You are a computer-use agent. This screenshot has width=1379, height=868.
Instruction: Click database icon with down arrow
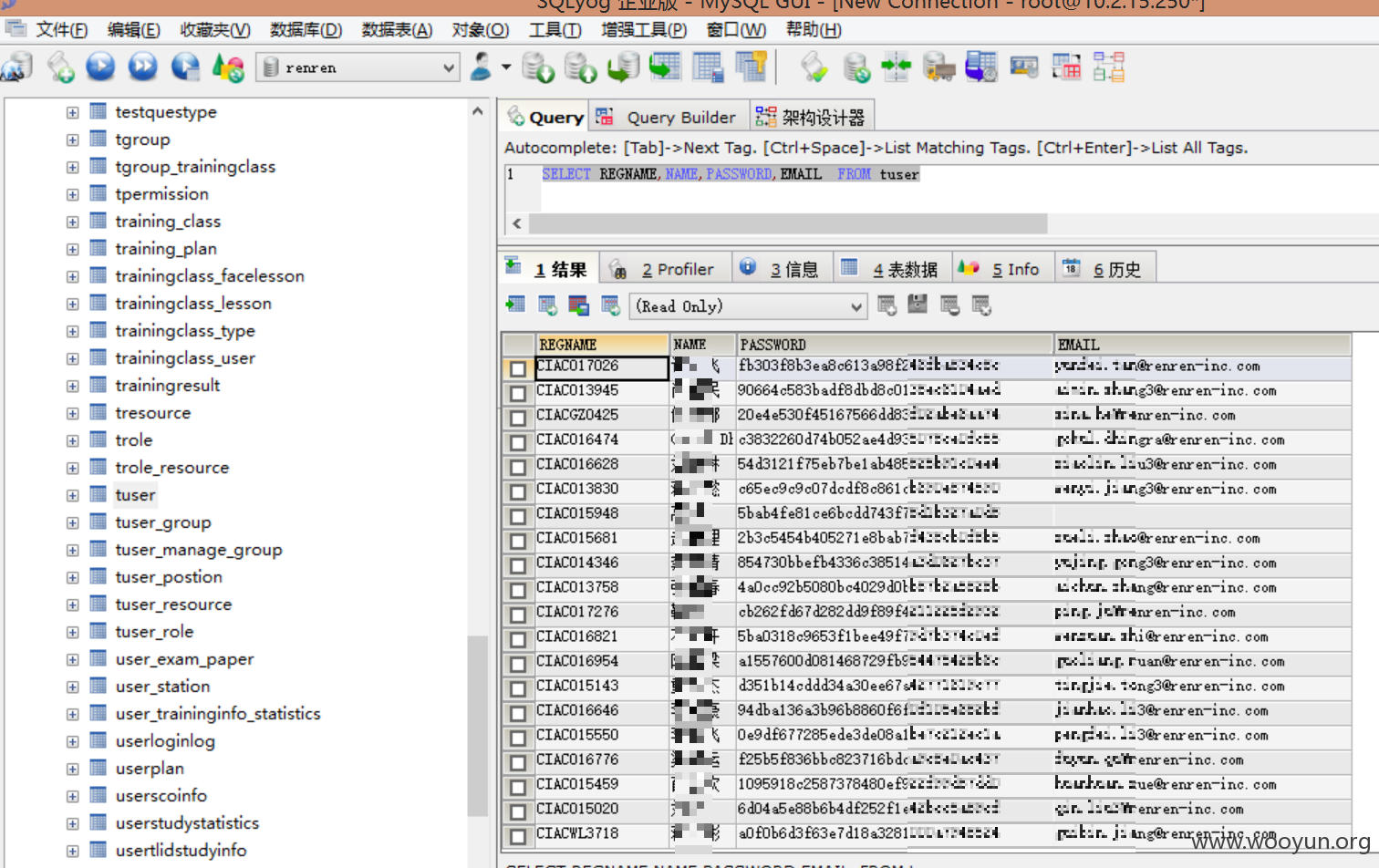click(x=538, y=67)
